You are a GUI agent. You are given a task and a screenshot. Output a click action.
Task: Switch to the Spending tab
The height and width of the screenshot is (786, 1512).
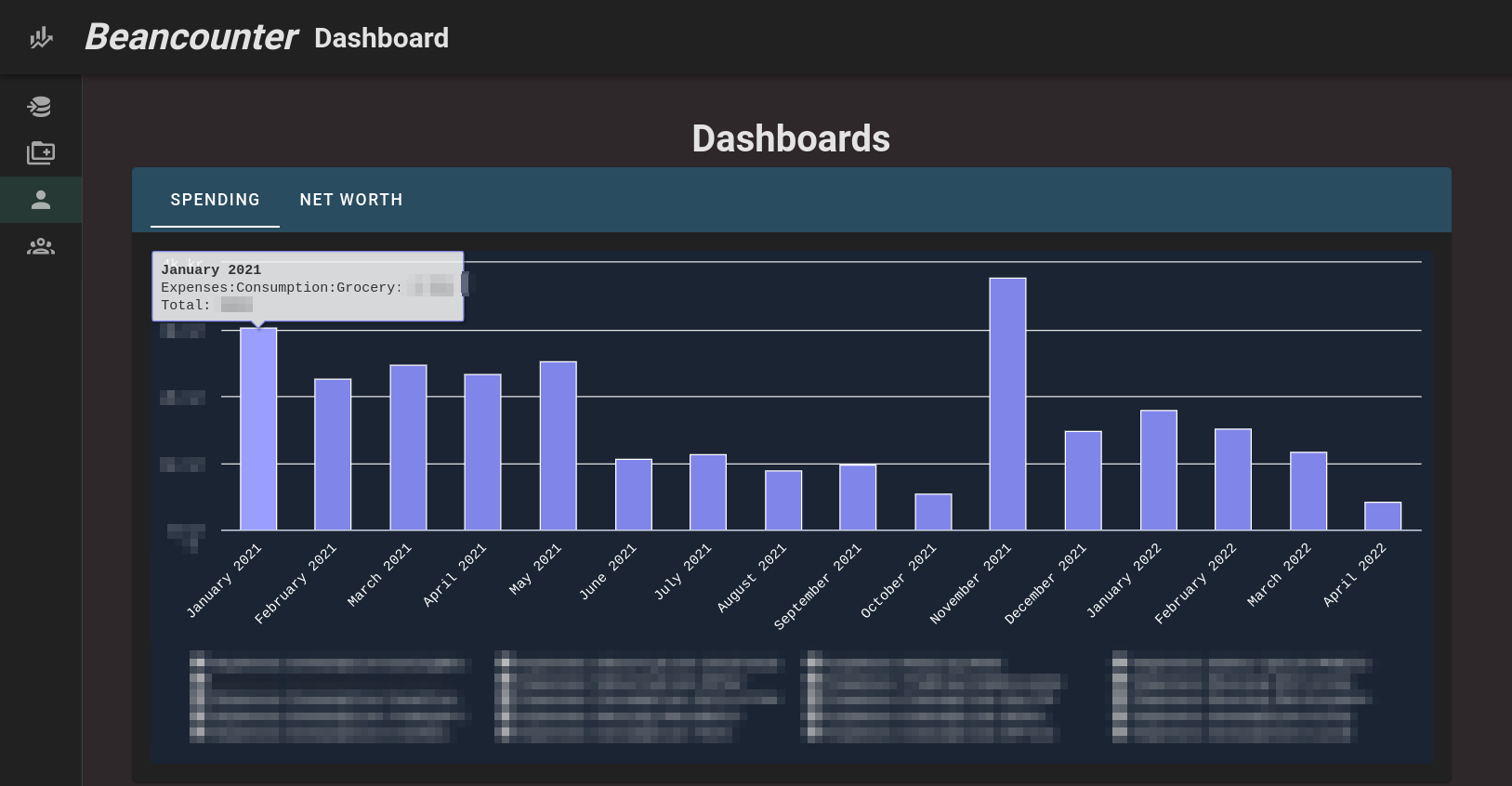point(215,200)
